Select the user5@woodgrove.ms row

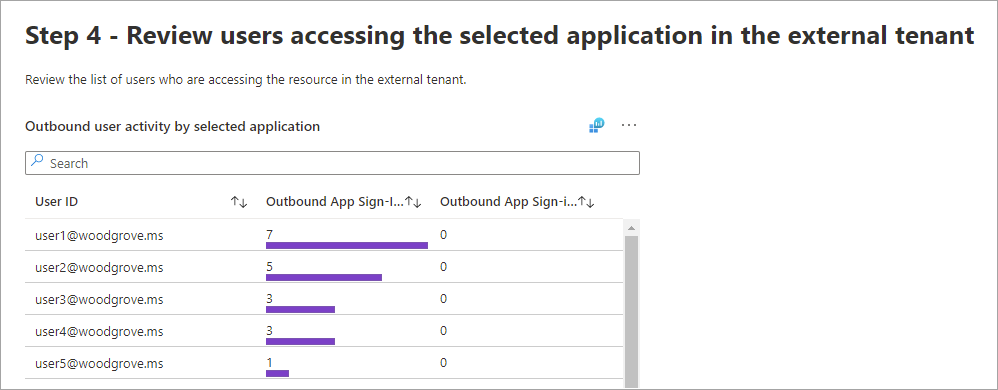(324, 363)
